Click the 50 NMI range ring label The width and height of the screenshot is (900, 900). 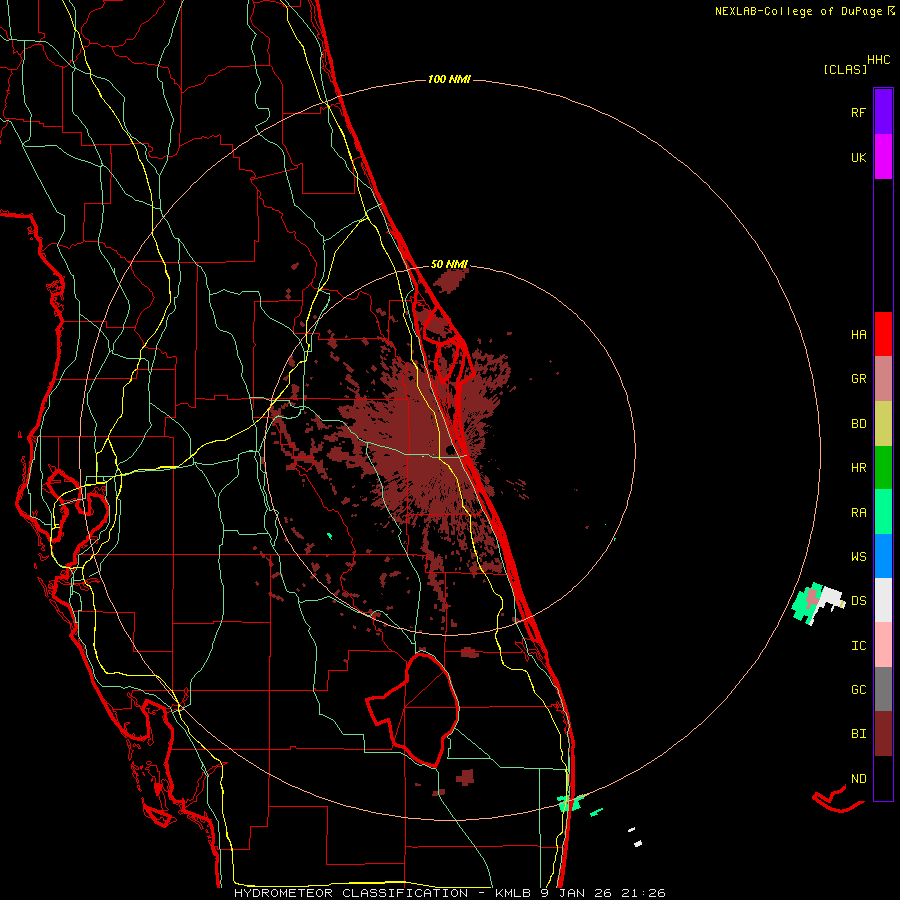[449, 265]
